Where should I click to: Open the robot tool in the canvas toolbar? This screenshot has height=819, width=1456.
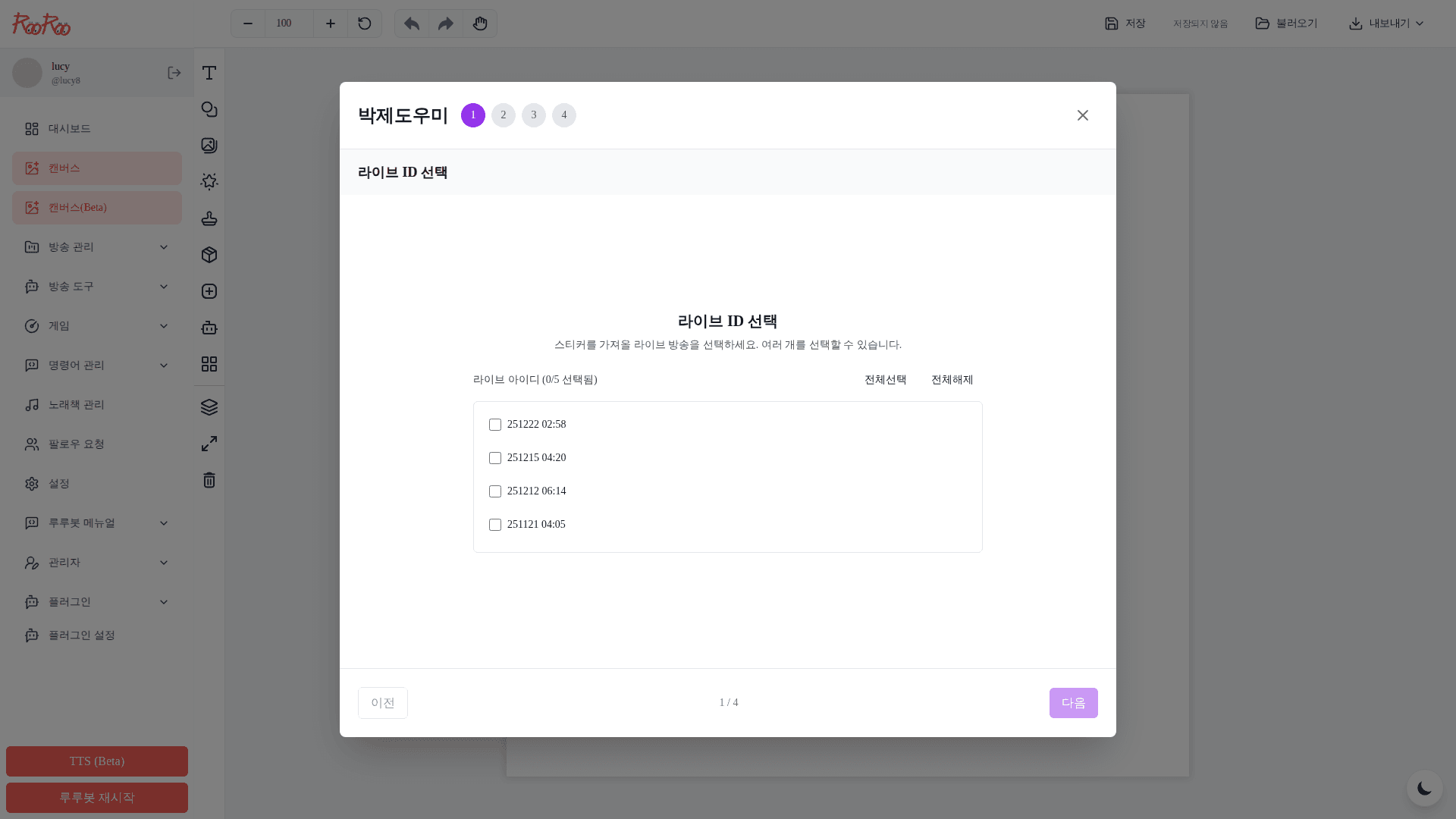pos(209,328)
